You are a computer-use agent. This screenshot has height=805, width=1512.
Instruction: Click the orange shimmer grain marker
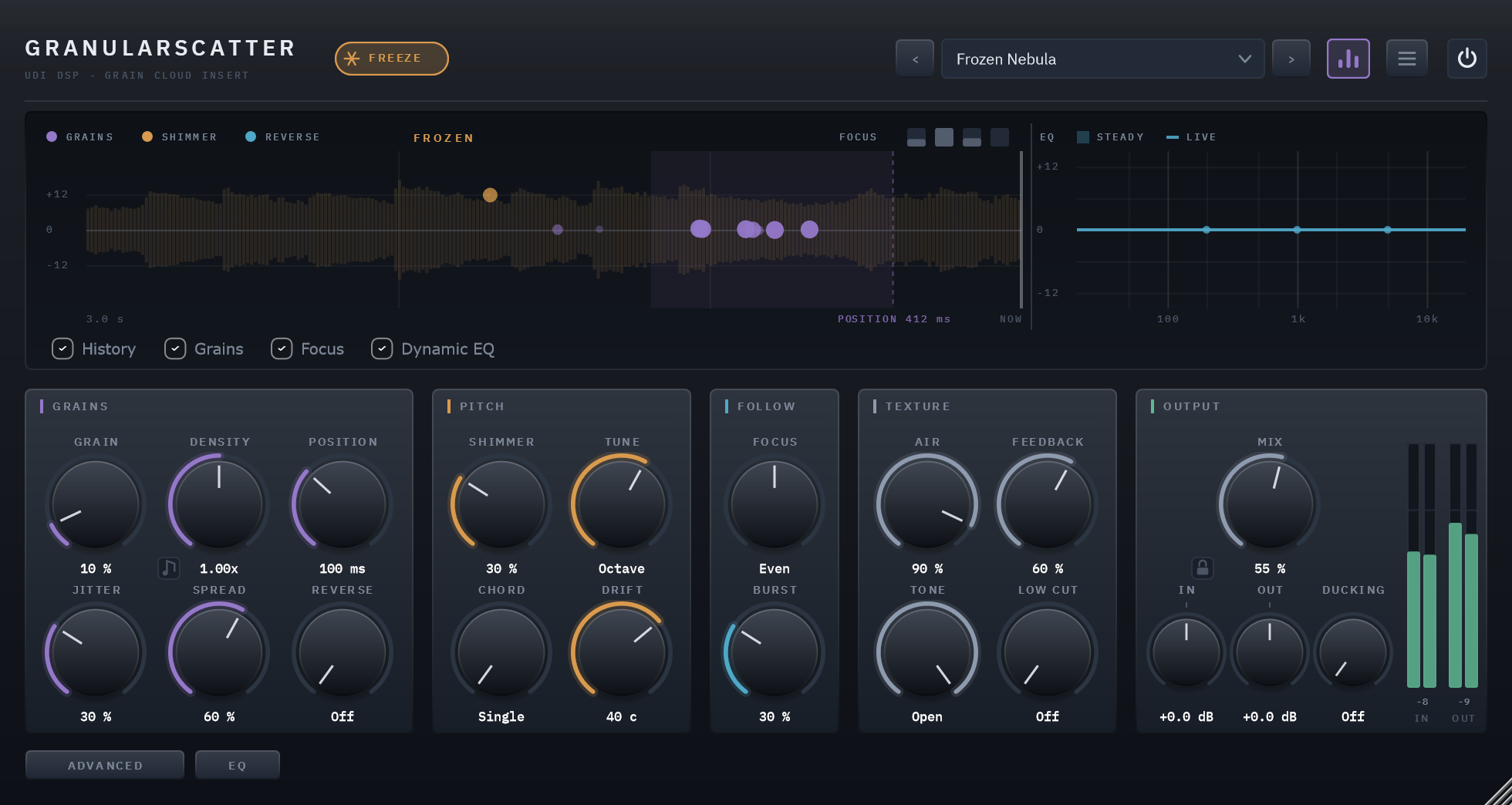pyautogui.click(x=490, y=195)
